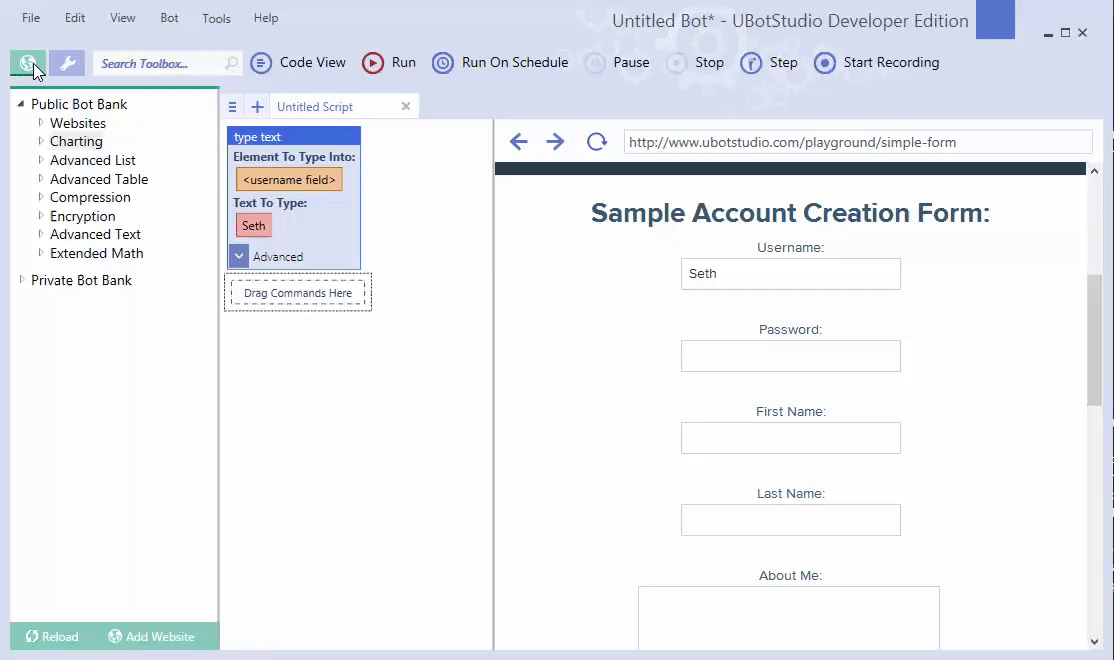Click the search magnifier icon in toolbox
The width and height of the screenshot is (1114, 660).
click(231, 63)
